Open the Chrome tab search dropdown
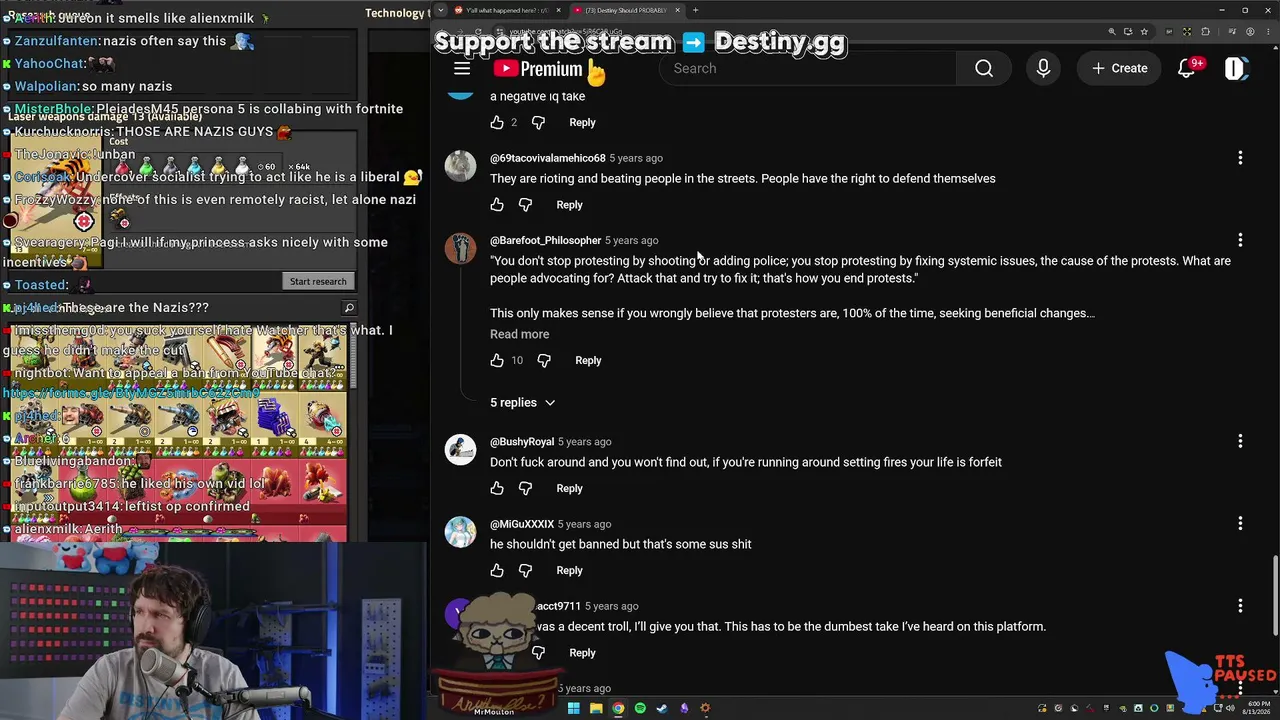 coord(441,10)
